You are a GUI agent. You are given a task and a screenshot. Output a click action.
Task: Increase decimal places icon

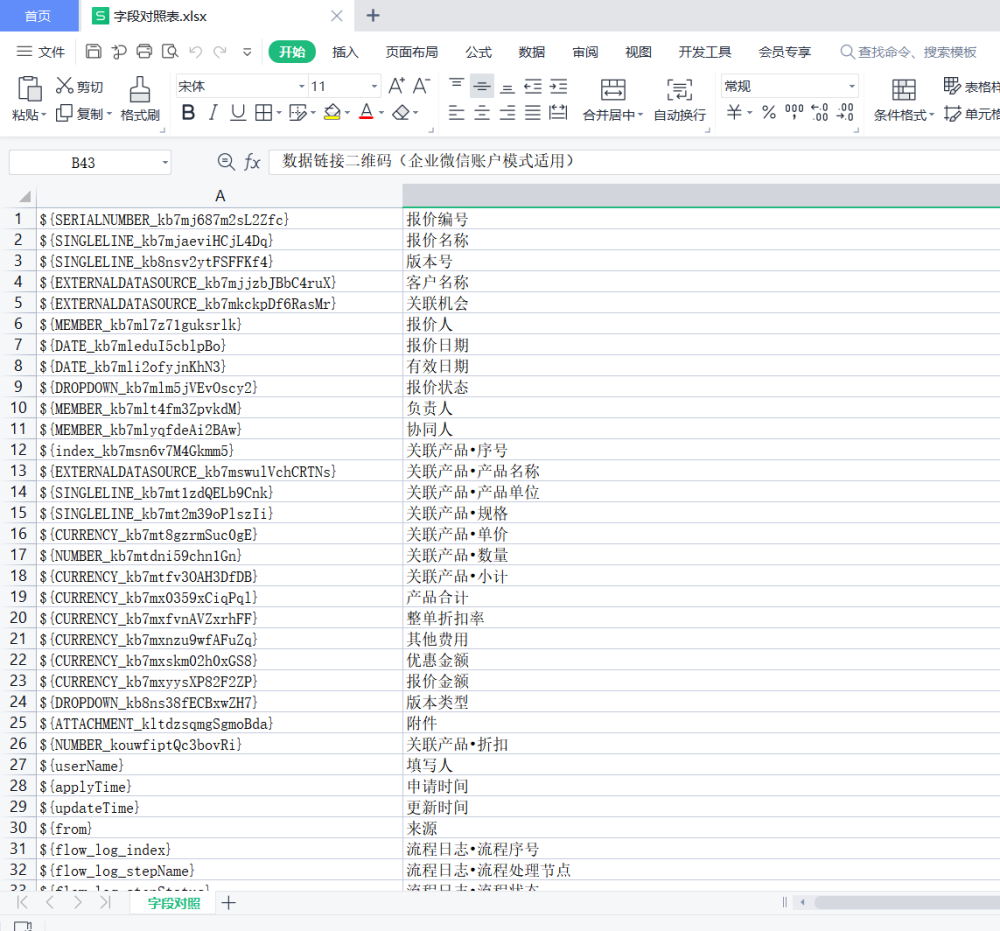click(820, 113)
